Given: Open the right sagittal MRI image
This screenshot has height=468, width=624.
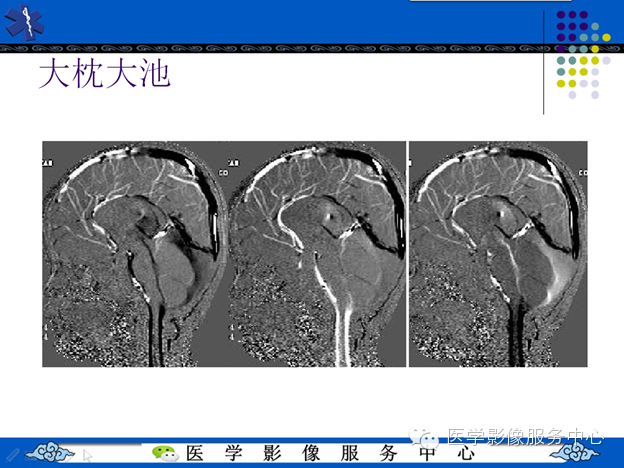Looking at the screenshot, I should 498,254.
